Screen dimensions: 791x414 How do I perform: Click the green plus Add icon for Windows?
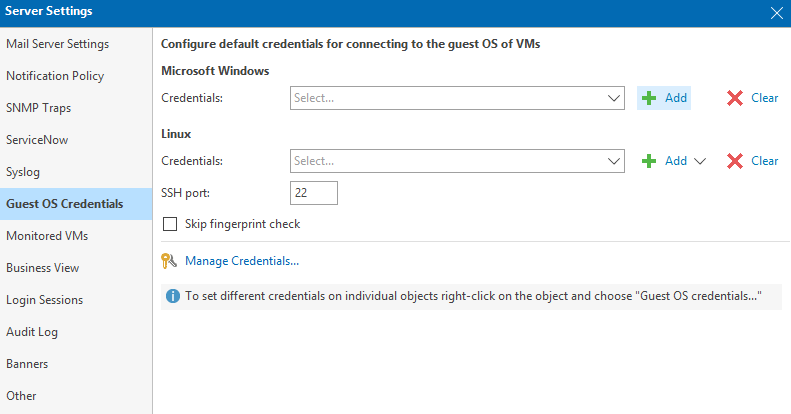pyautogui.click(x=649, y=98)
